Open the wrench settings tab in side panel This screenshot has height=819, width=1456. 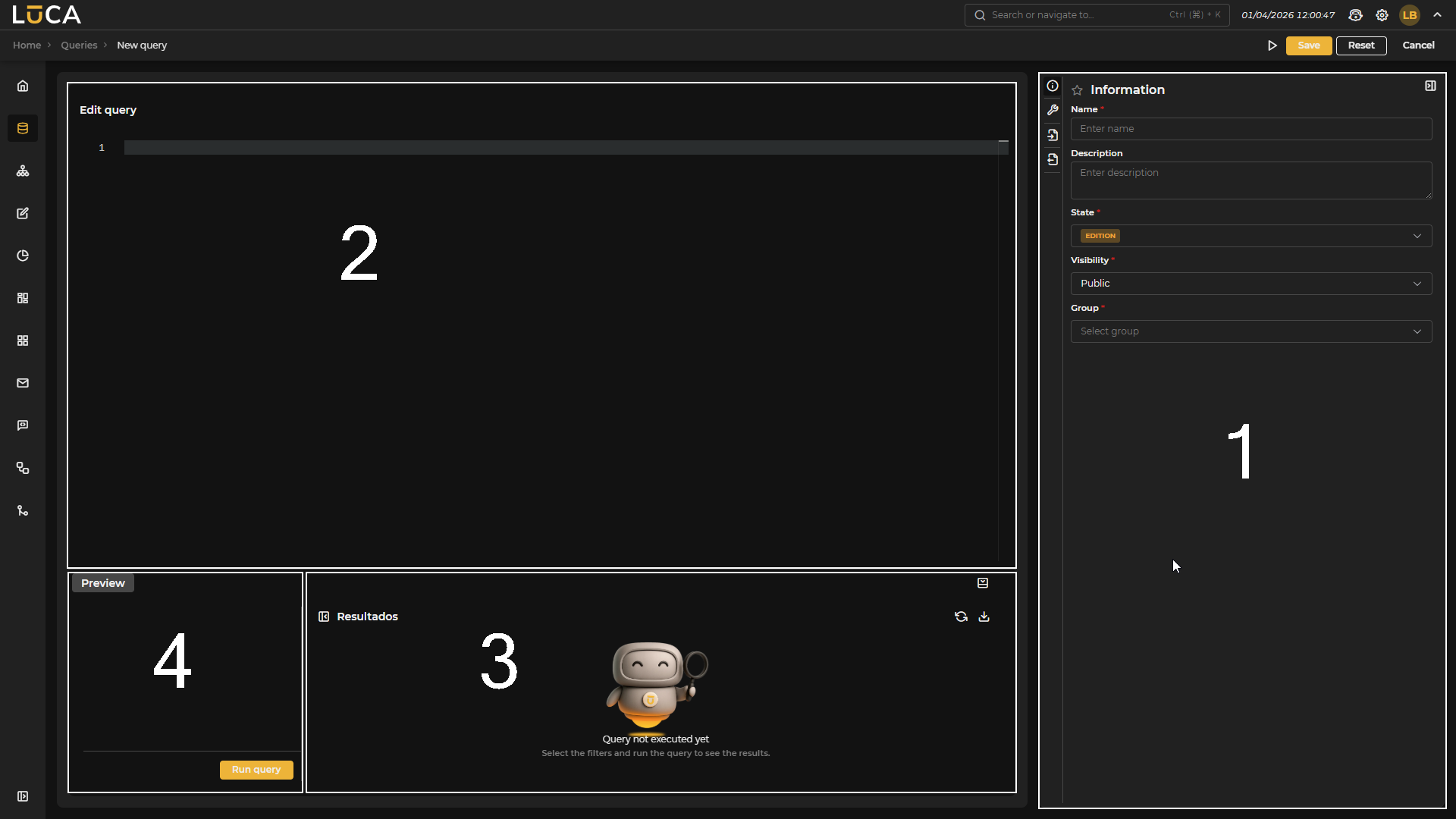point(1053,110)
